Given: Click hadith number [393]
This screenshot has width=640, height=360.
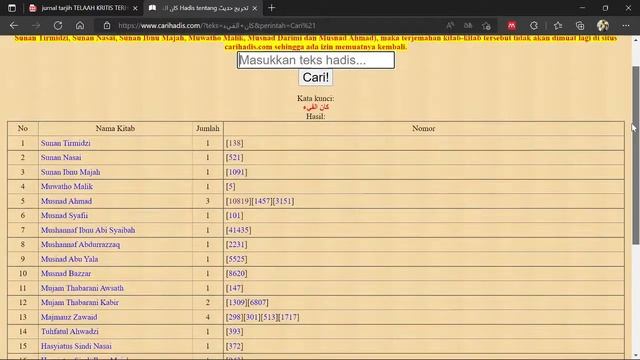Looking at the screenshot, I should tap(234, 331).
